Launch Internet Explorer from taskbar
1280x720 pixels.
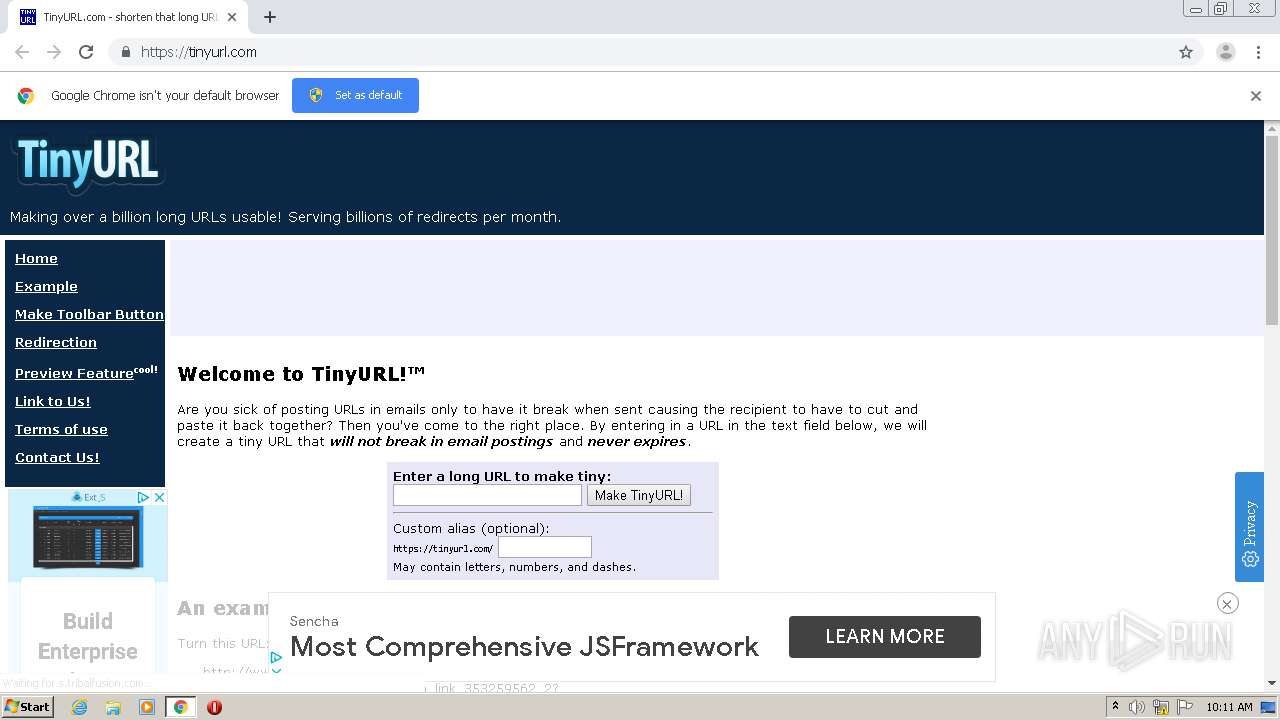79,707
